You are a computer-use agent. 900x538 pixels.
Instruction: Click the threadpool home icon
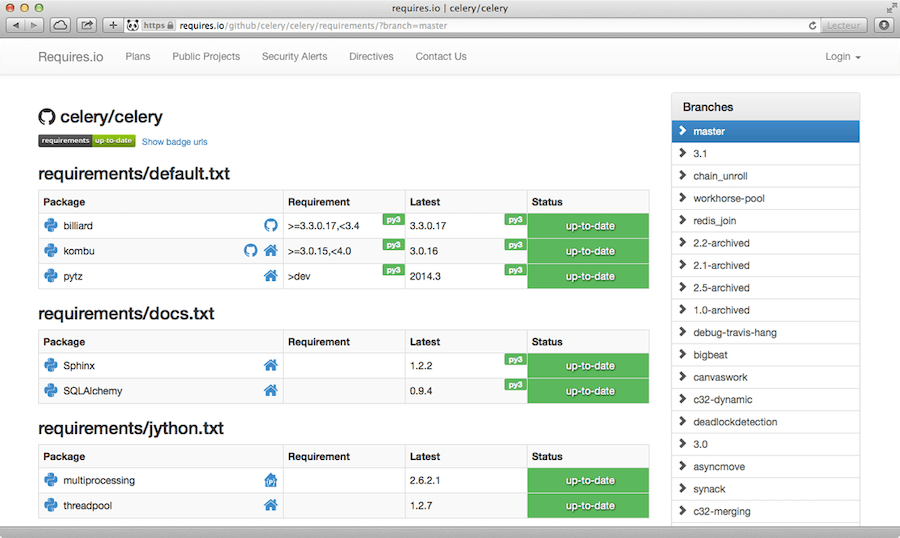point(270,505)
